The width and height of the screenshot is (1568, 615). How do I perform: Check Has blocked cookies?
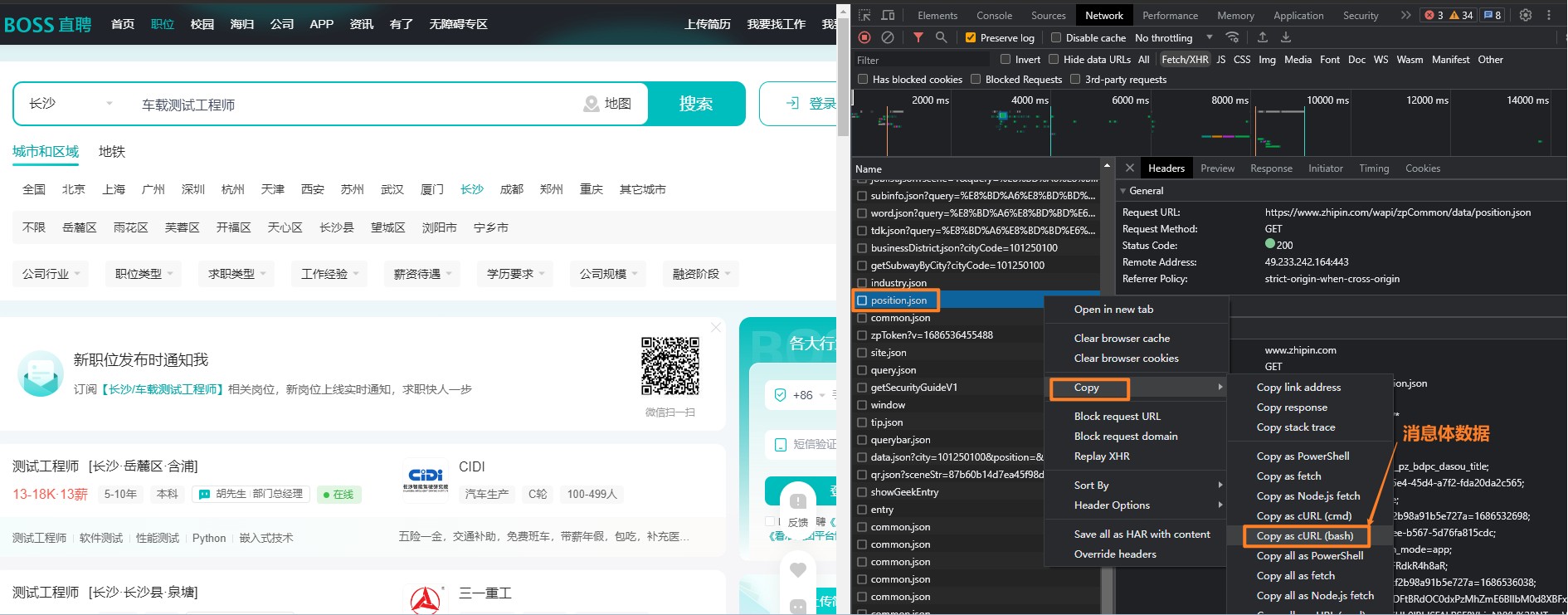click(863, 79)
